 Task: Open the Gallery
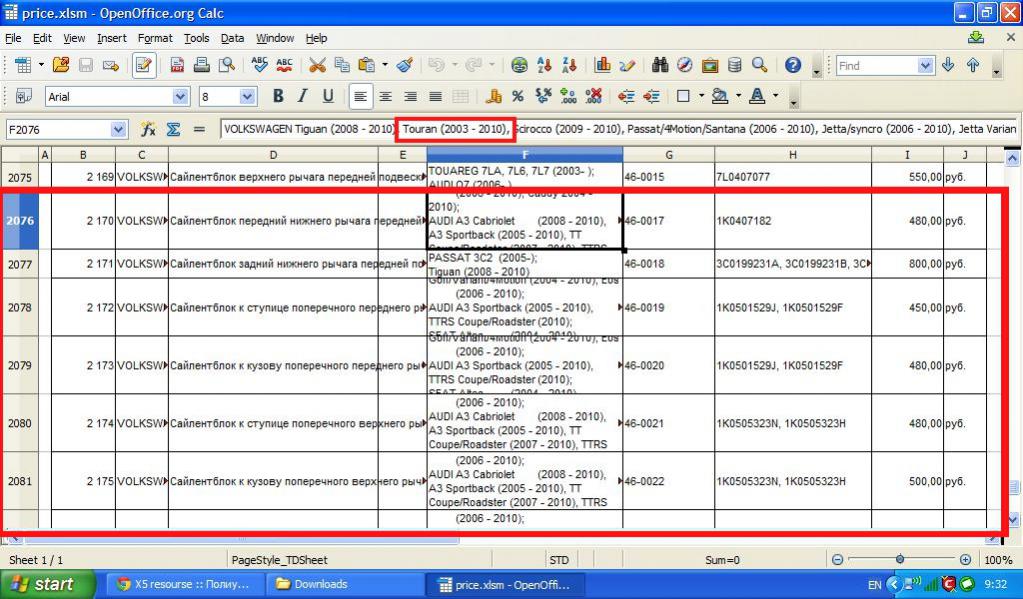click(709, 65)
